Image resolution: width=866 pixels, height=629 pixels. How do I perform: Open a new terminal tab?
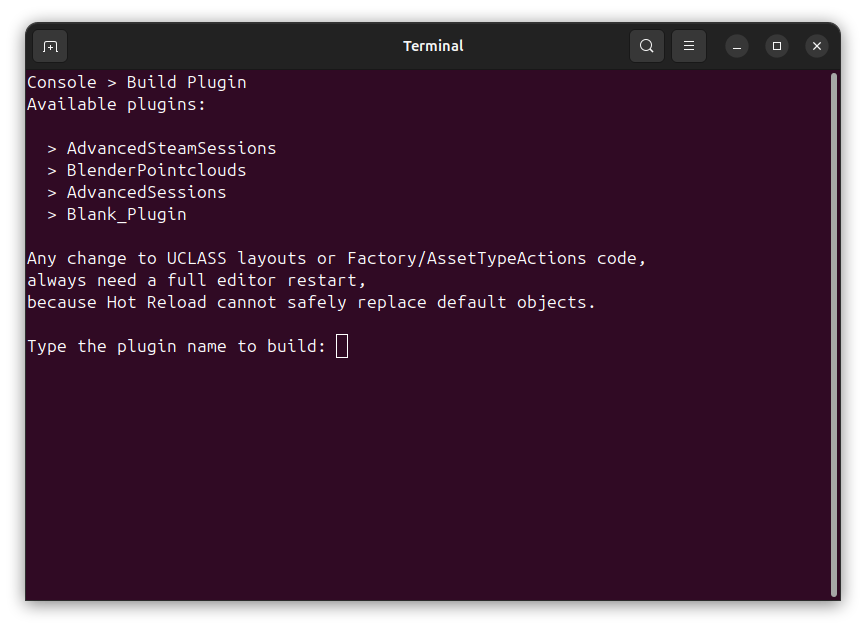point(50,46)
